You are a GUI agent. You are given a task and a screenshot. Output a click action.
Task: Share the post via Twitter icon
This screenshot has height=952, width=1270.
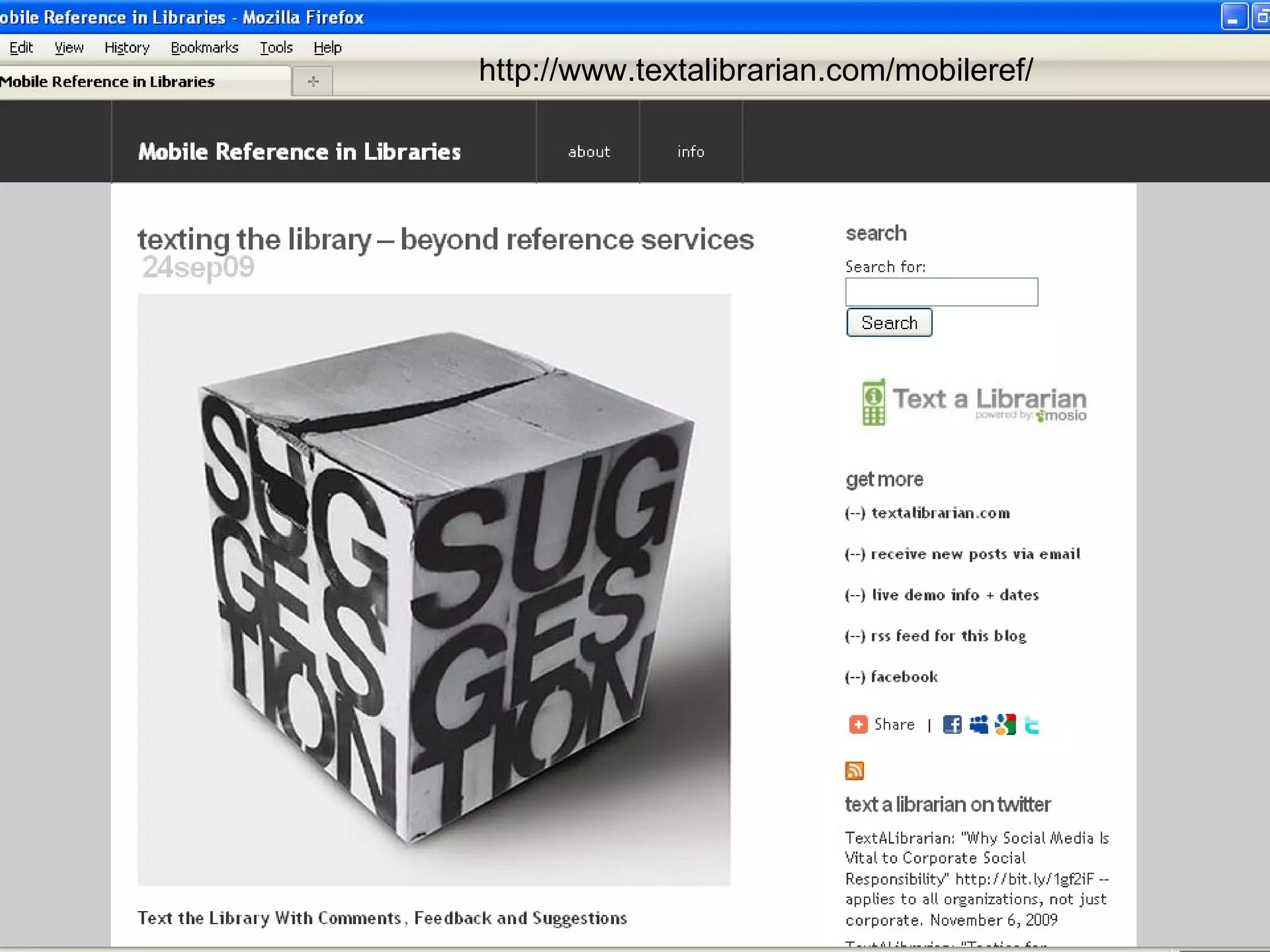pyautogui.click(x=1032, y=725)
